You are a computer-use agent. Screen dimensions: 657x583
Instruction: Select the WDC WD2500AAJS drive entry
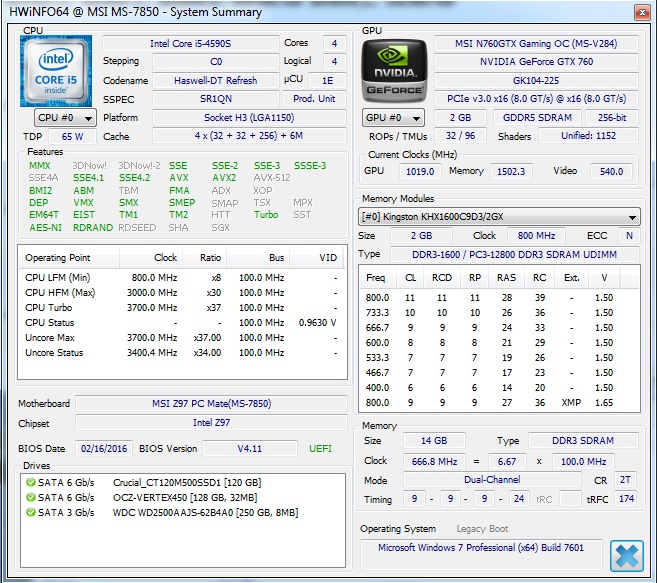point(183,512)
